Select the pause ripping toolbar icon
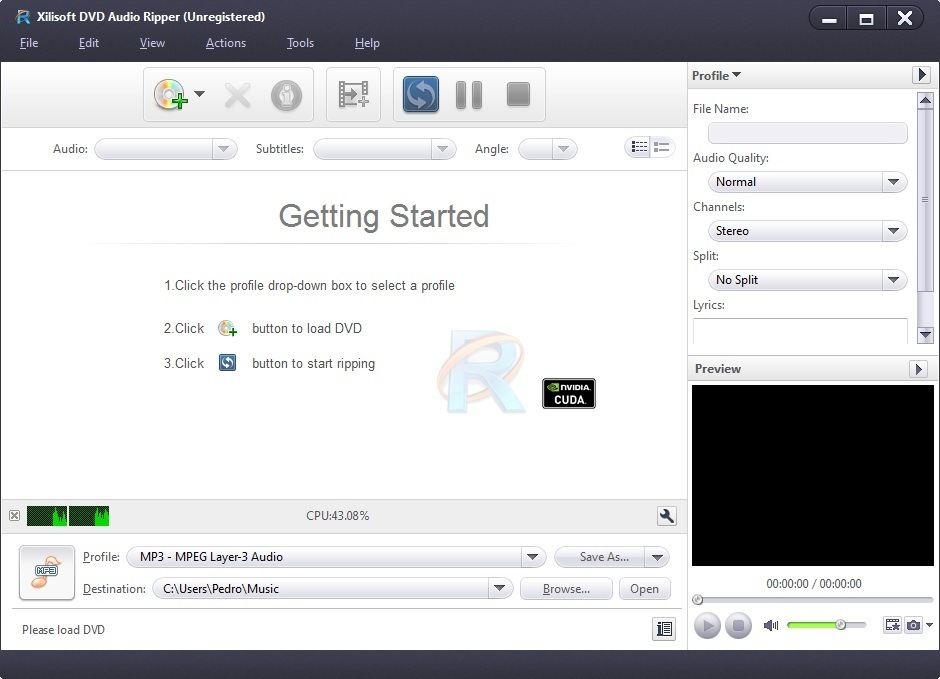Image resolution: width=940 pixels, height=679 pixels. click(x=468, y=95)
